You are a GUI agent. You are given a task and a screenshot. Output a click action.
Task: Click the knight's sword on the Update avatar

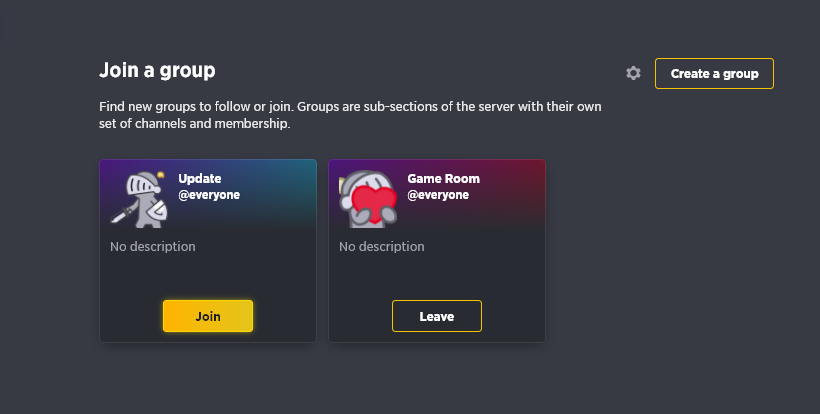click(x=122, y=214)
